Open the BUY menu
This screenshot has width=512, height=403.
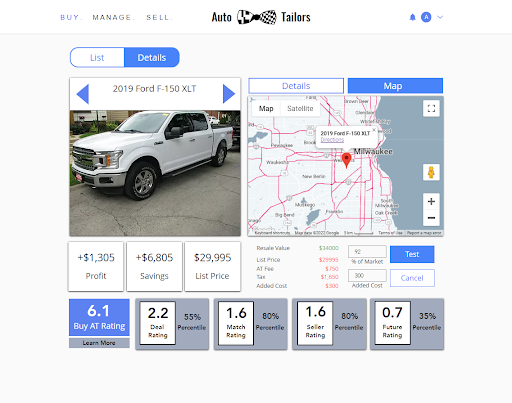[71, 17]
